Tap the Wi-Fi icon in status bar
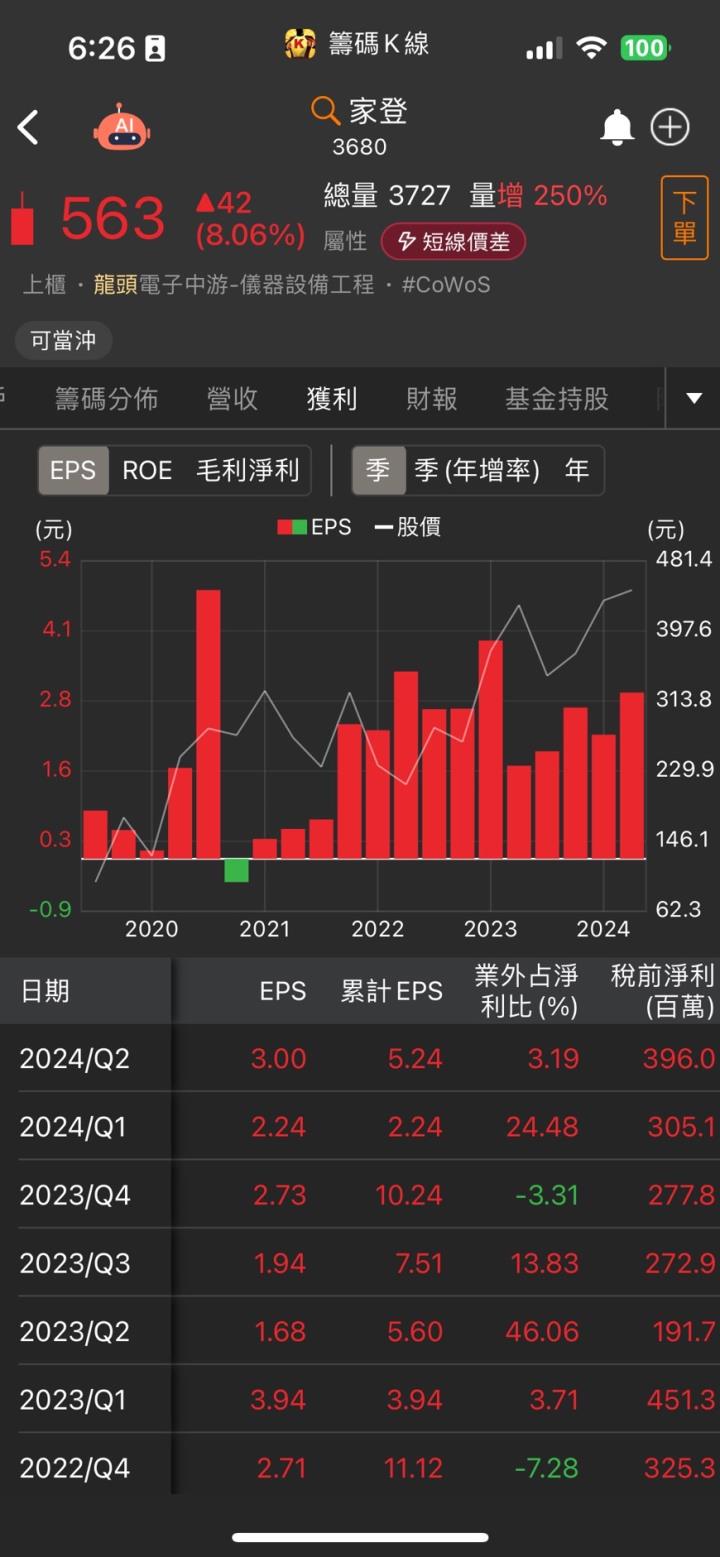Viewport: 720px width, 1557px height. [592, 48]
